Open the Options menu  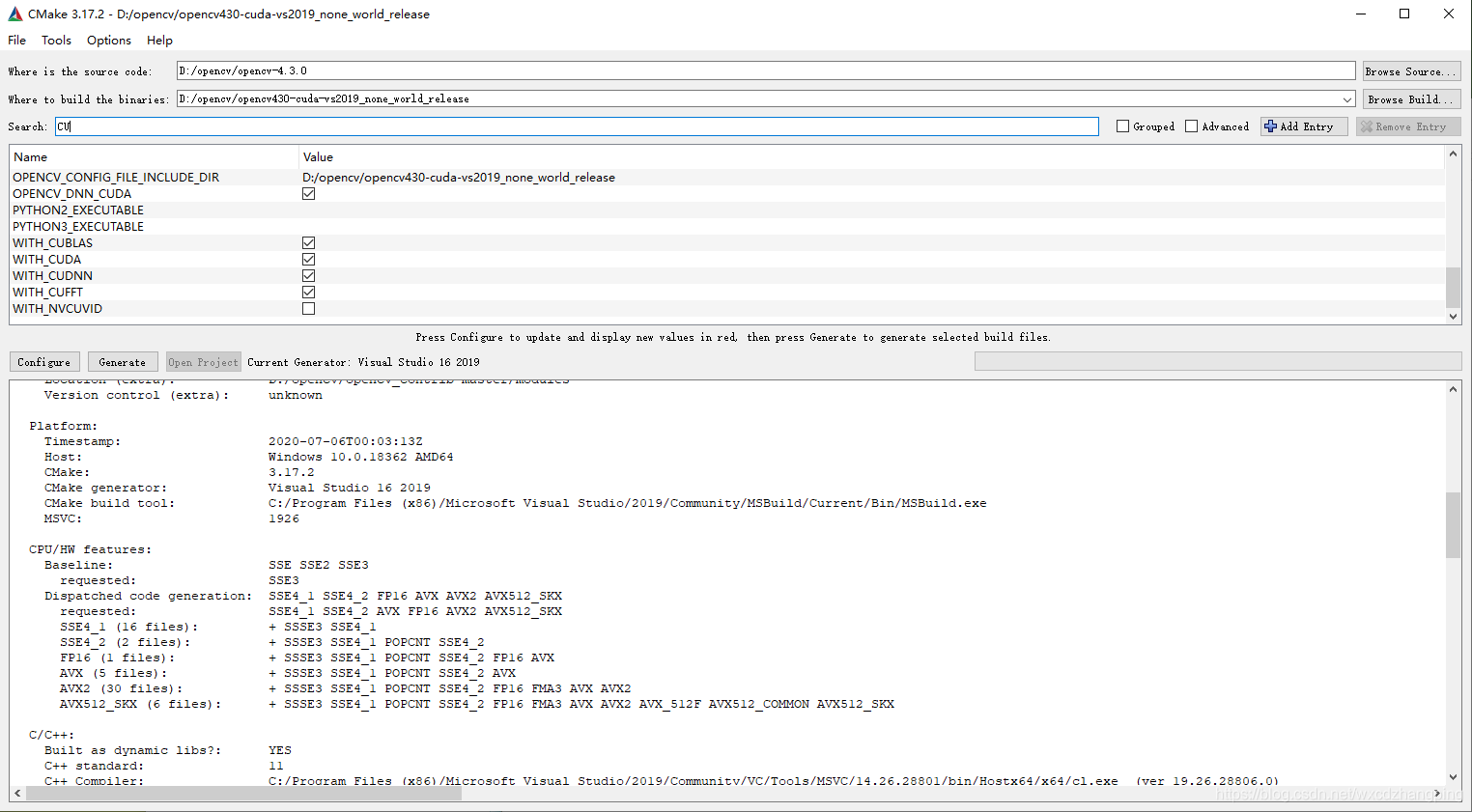(x=109, y=41)
